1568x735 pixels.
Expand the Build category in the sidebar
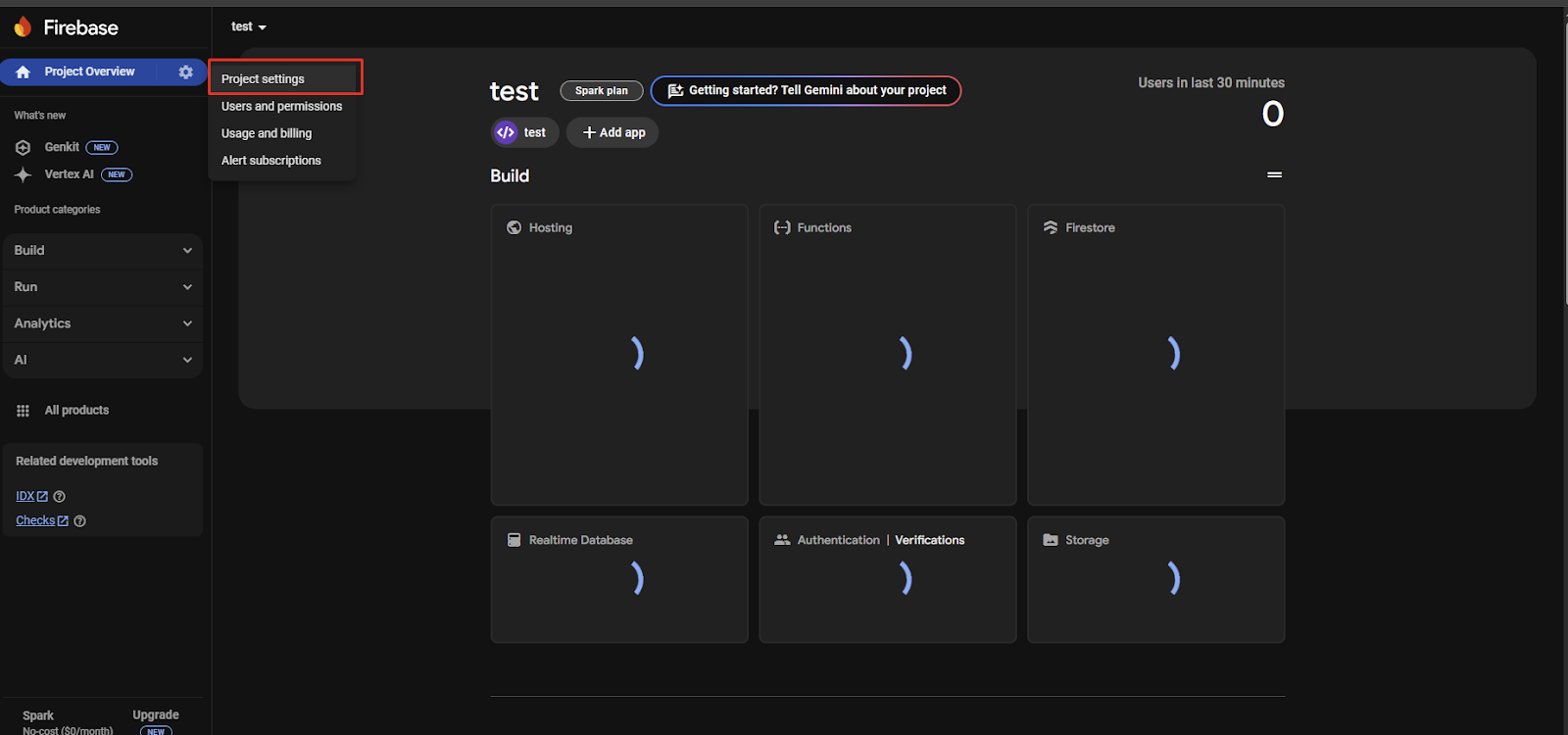pyautogui.click(x=103, y=251)
